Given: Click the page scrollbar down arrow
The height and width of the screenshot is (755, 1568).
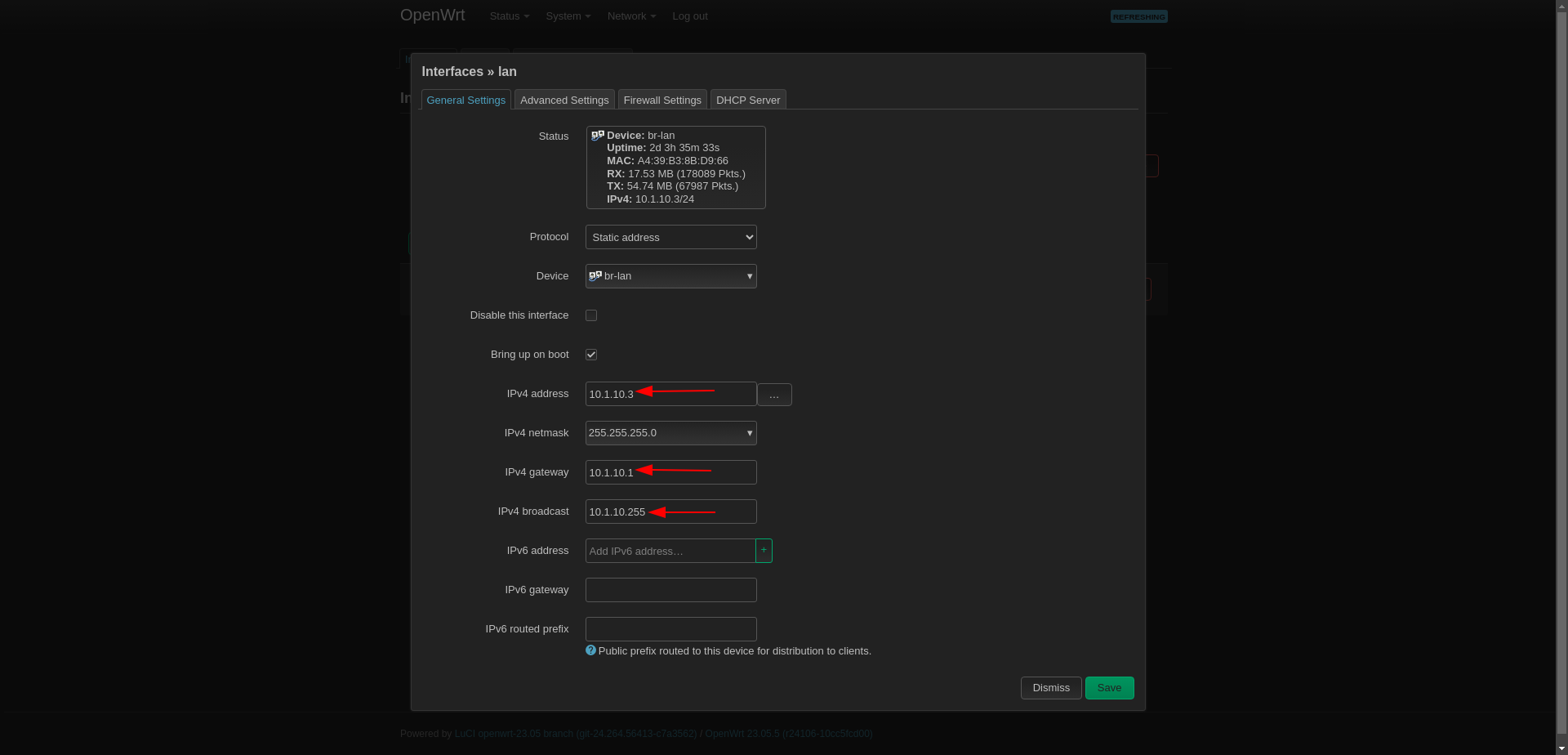Looking at the screenshot, I should point(1561,748).
